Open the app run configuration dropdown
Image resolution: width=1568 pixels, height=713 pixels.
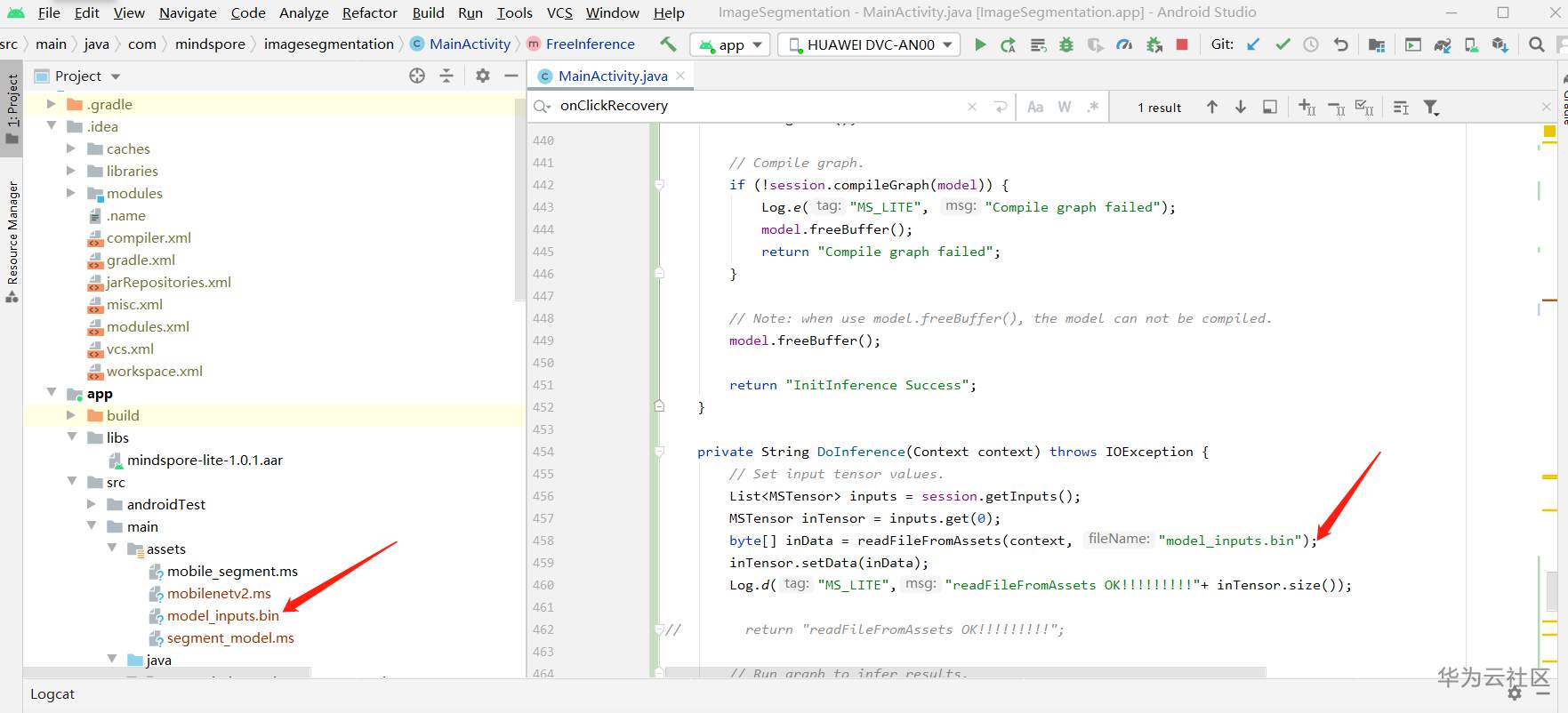[730, 44]
